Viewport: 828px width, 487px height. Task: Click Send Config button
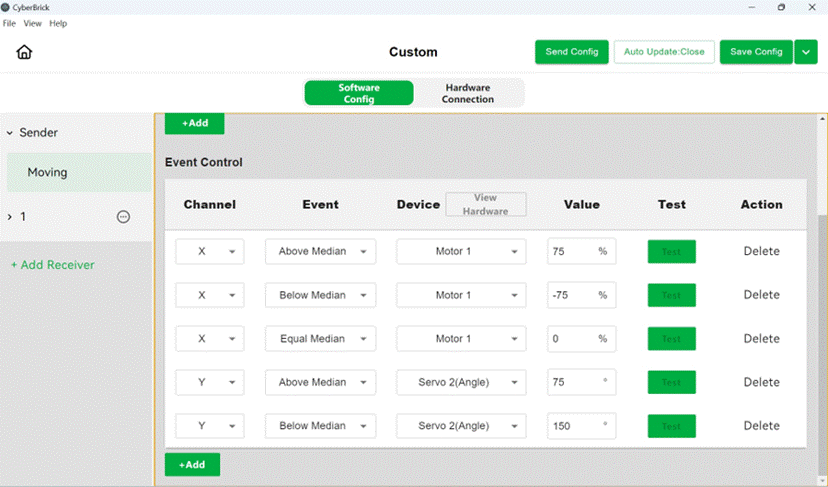(571, 52)
